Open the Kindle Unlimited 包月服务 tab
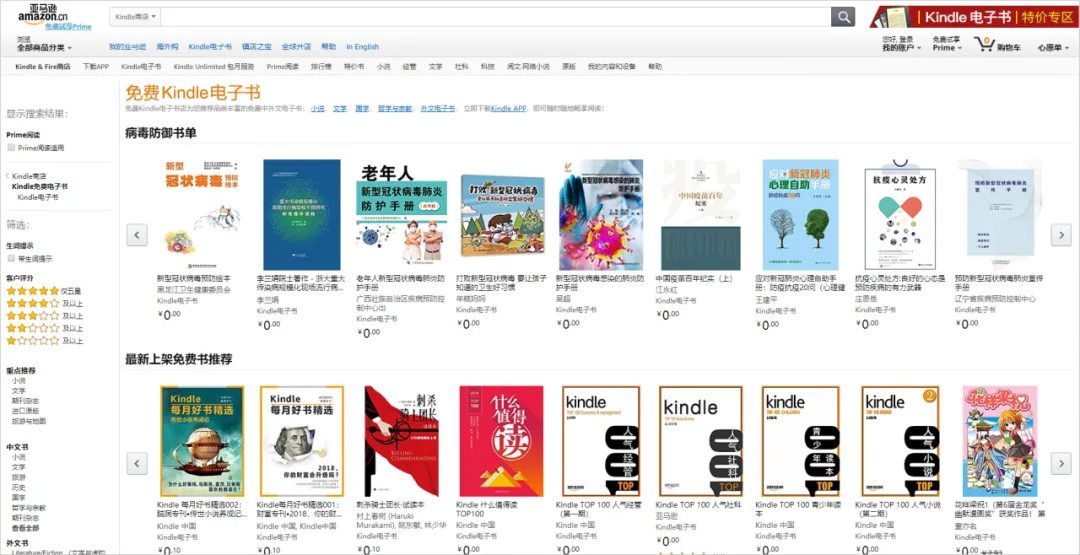This screenshot has height=555, width=1080. (214, 67)
